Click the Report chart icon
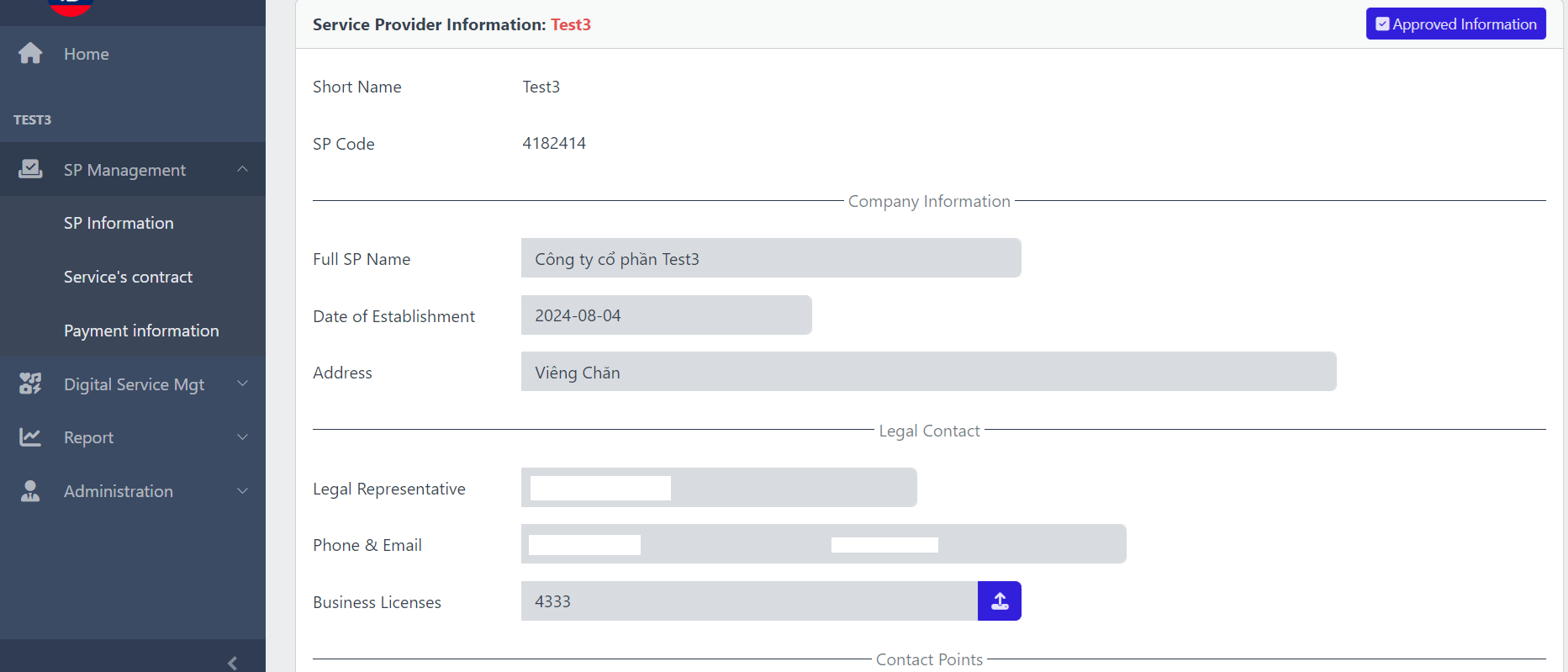The width and height of the screenshot is (1568, 672). pos(30,437)
